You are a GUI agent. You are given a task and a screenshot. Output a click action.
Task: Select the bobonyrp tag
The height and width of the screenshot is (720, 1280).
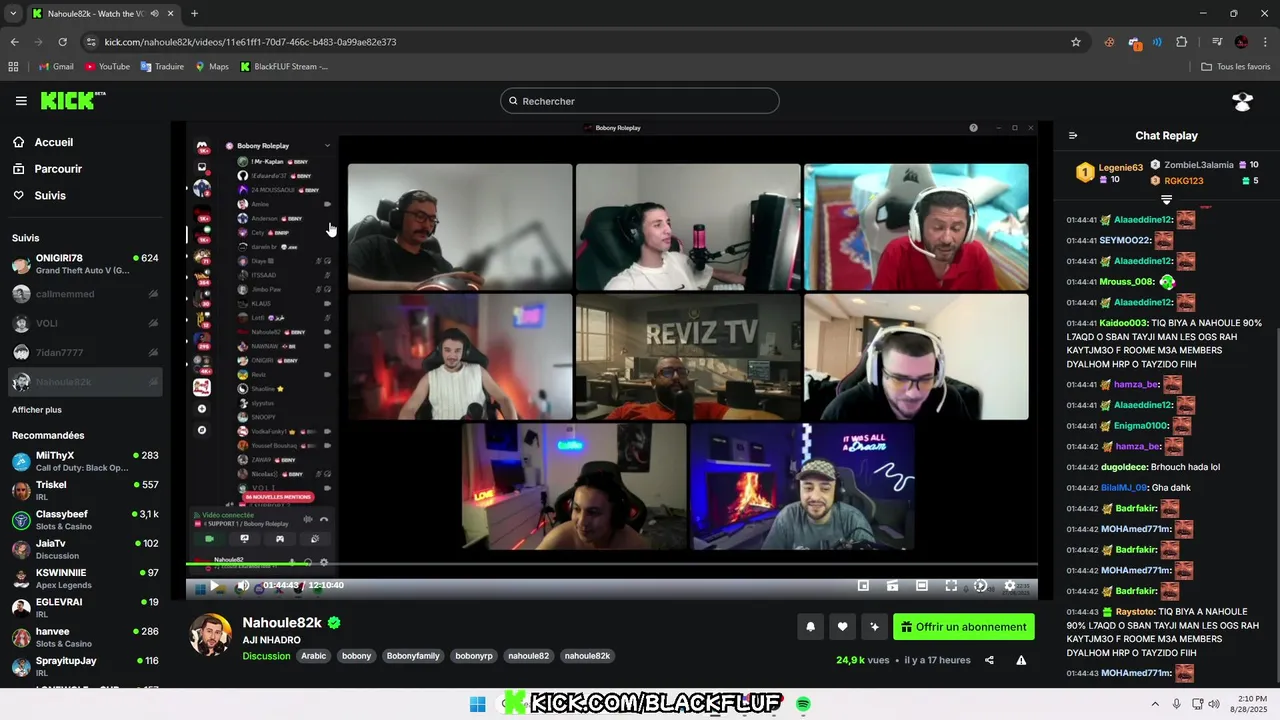click(474, 656)
